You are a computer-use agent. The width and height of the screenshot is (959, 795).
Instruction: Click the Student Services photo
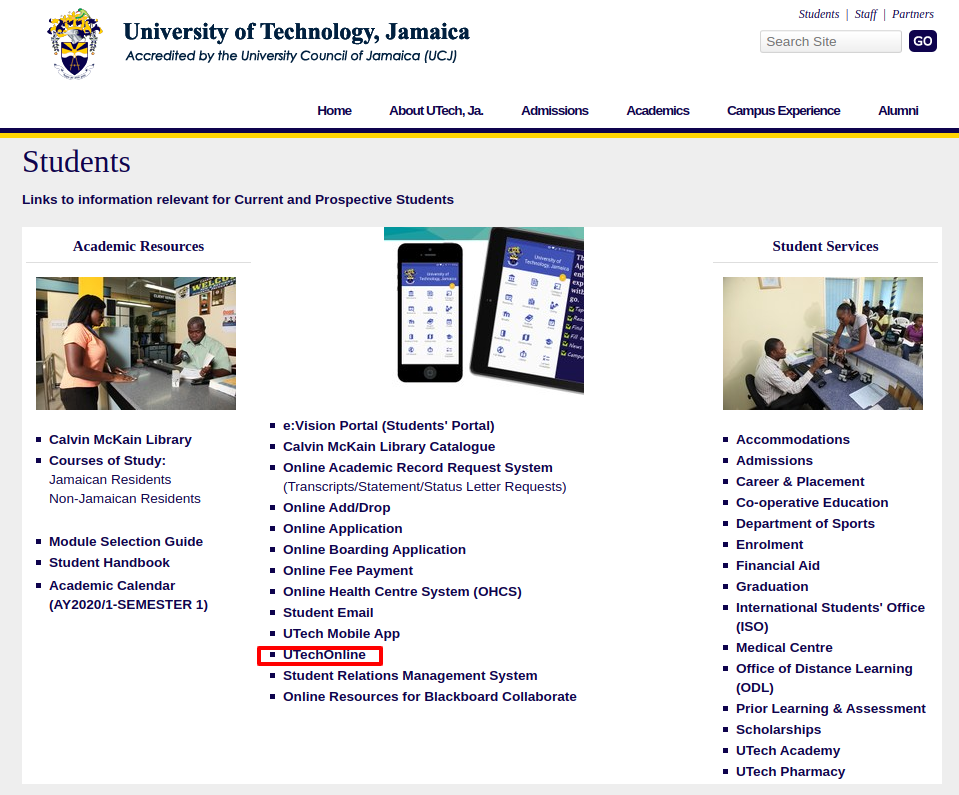[x=823, y=343]
